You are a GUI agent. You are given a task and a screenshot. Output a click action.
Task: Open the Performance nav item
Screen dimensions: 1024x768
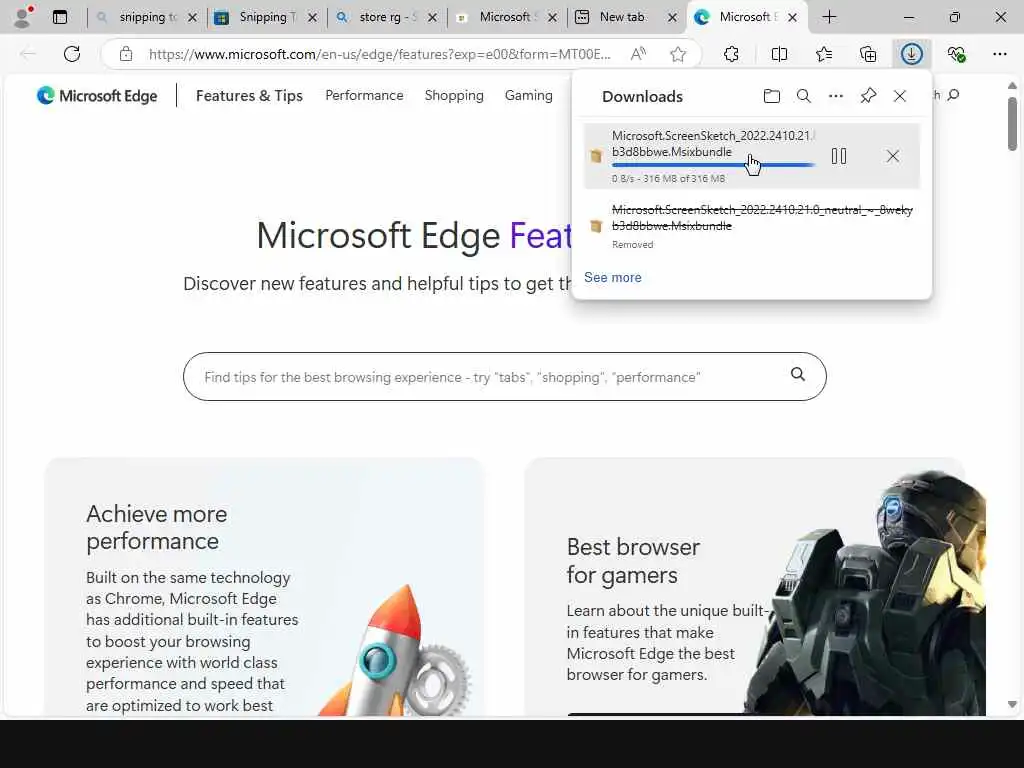coord(364,95)
